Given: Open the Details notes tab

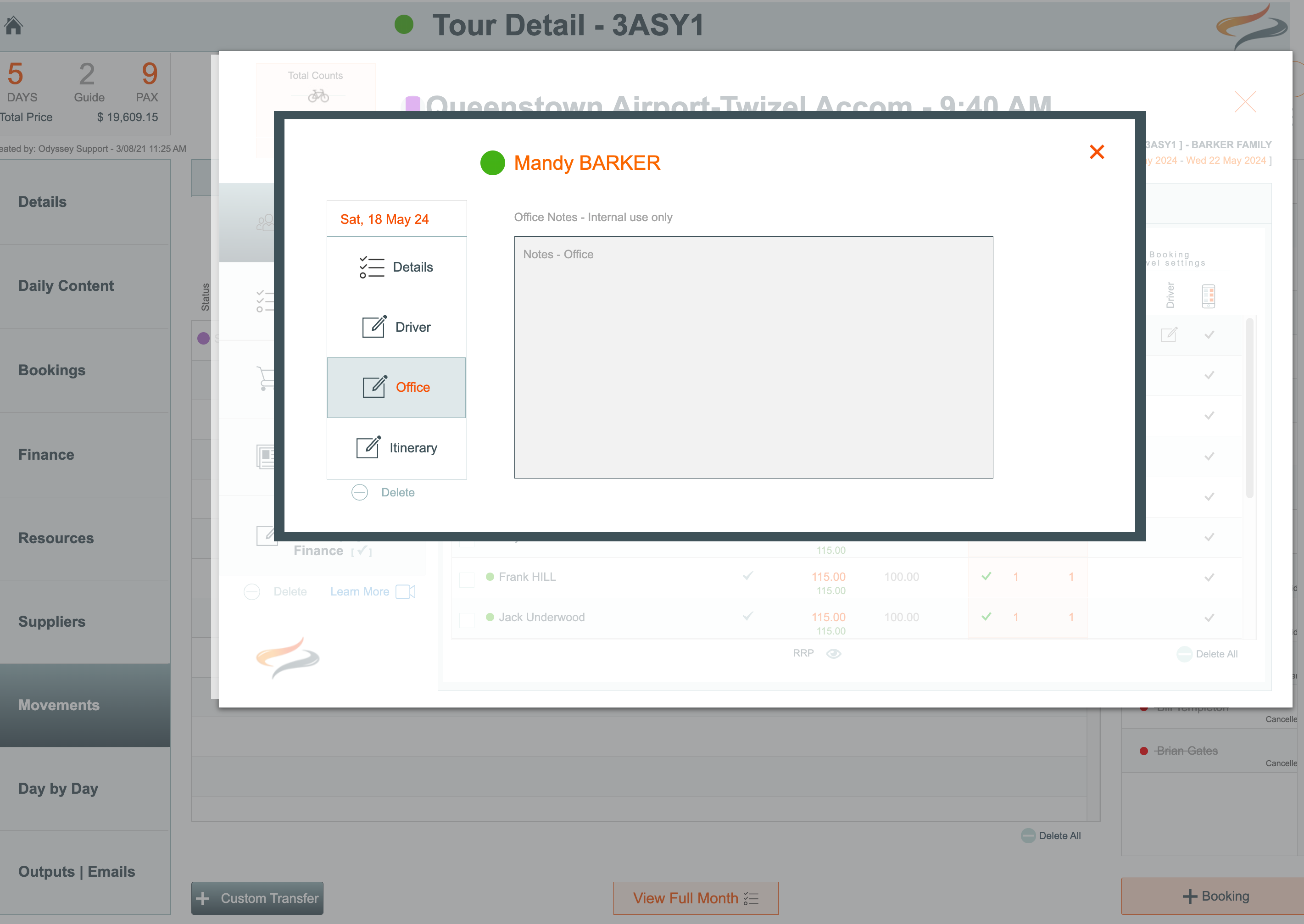Looking at the screenshot, I should [x=396, y=267].
